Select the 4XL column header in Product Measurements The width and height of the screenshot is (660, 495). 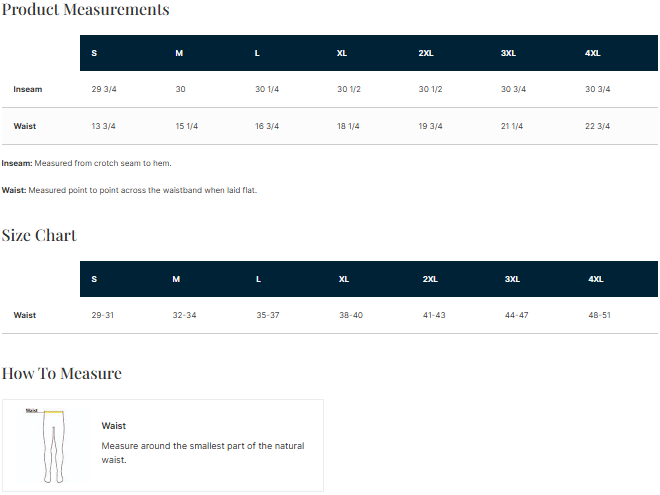[x=592, y=53]
